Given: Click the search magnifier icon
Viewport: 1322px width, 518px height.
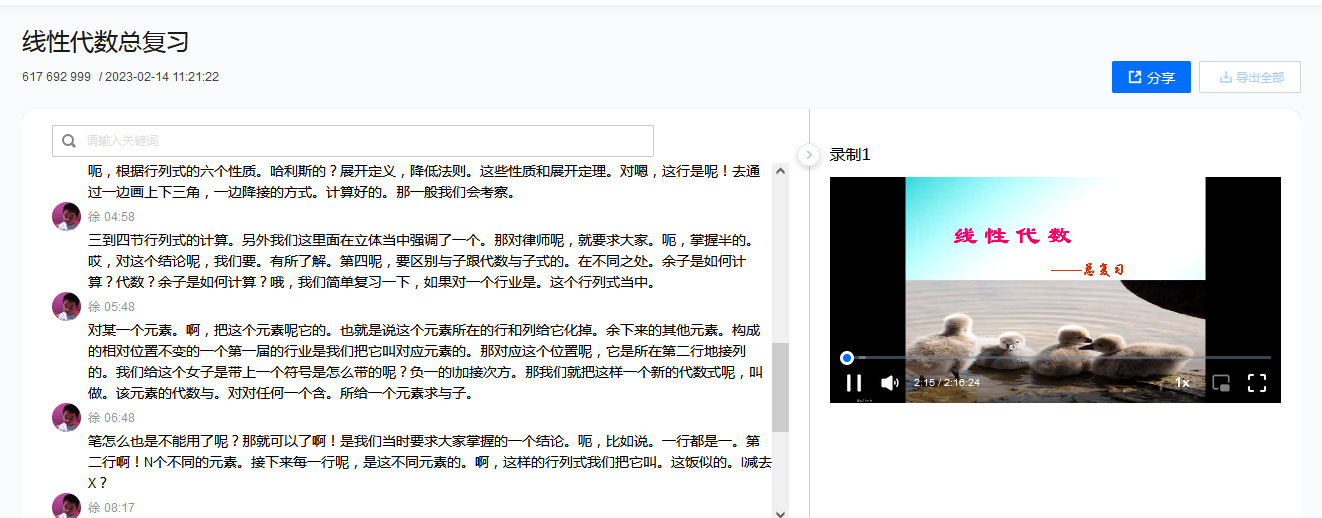Looking at the screenshot, I should click(69, 141).
